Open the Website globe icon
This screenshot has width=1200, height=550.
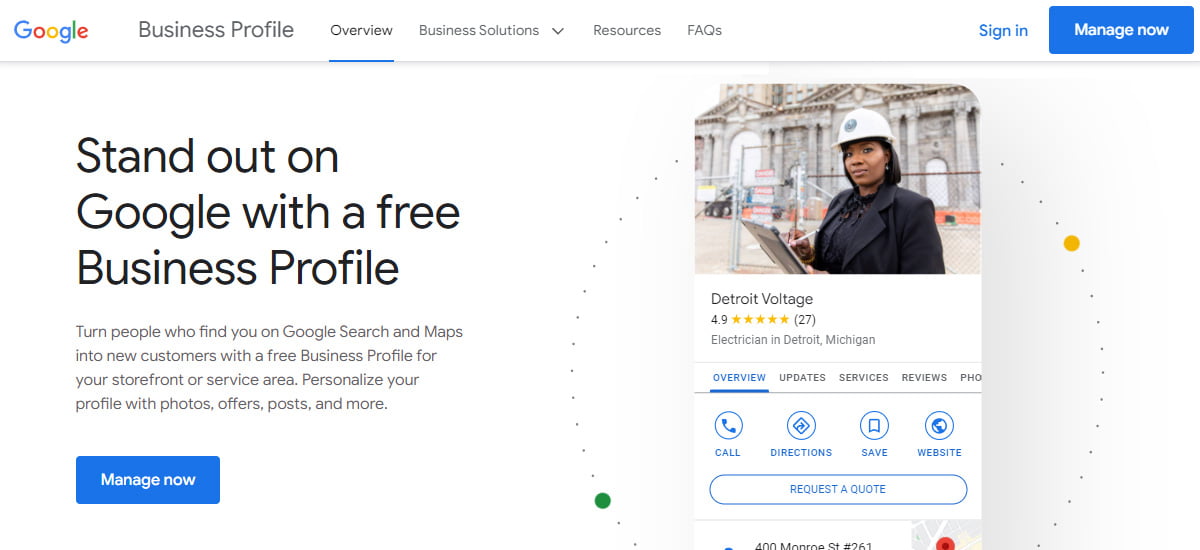tap(939, 426)
